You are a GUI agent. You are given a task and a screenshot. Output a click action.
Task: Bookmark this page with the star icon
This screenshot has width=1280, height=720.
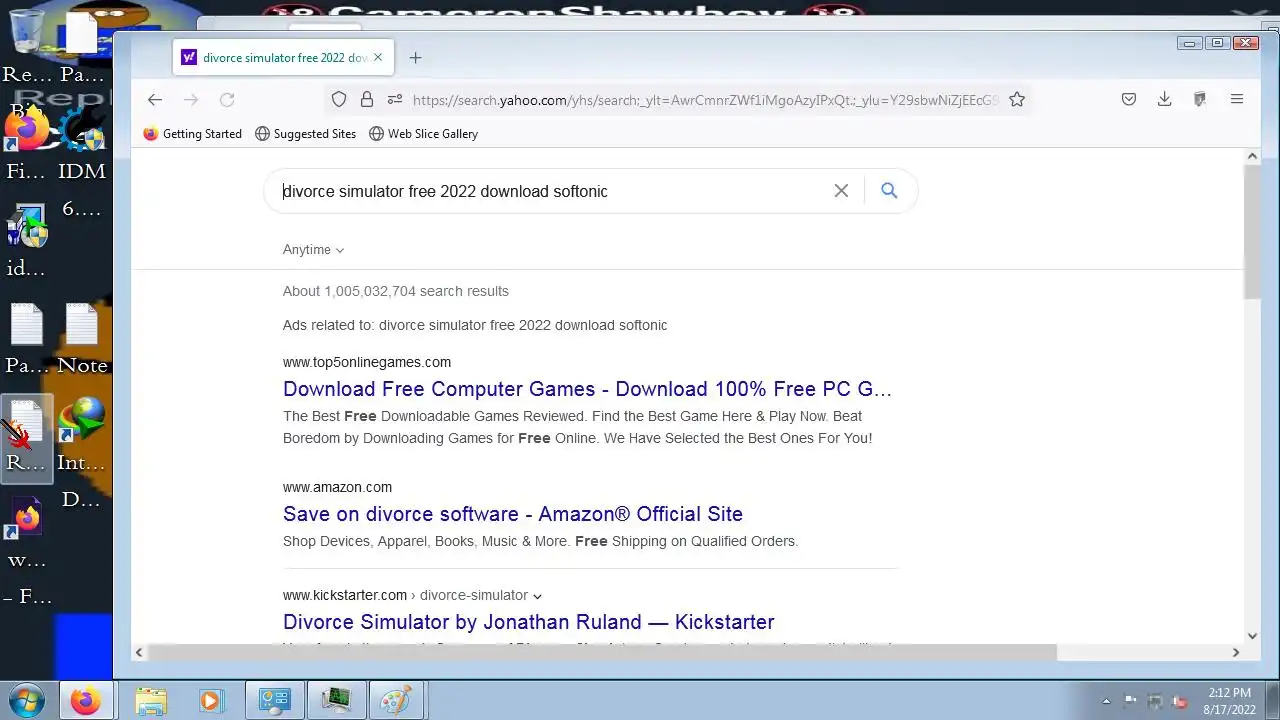coord(1017,99)
